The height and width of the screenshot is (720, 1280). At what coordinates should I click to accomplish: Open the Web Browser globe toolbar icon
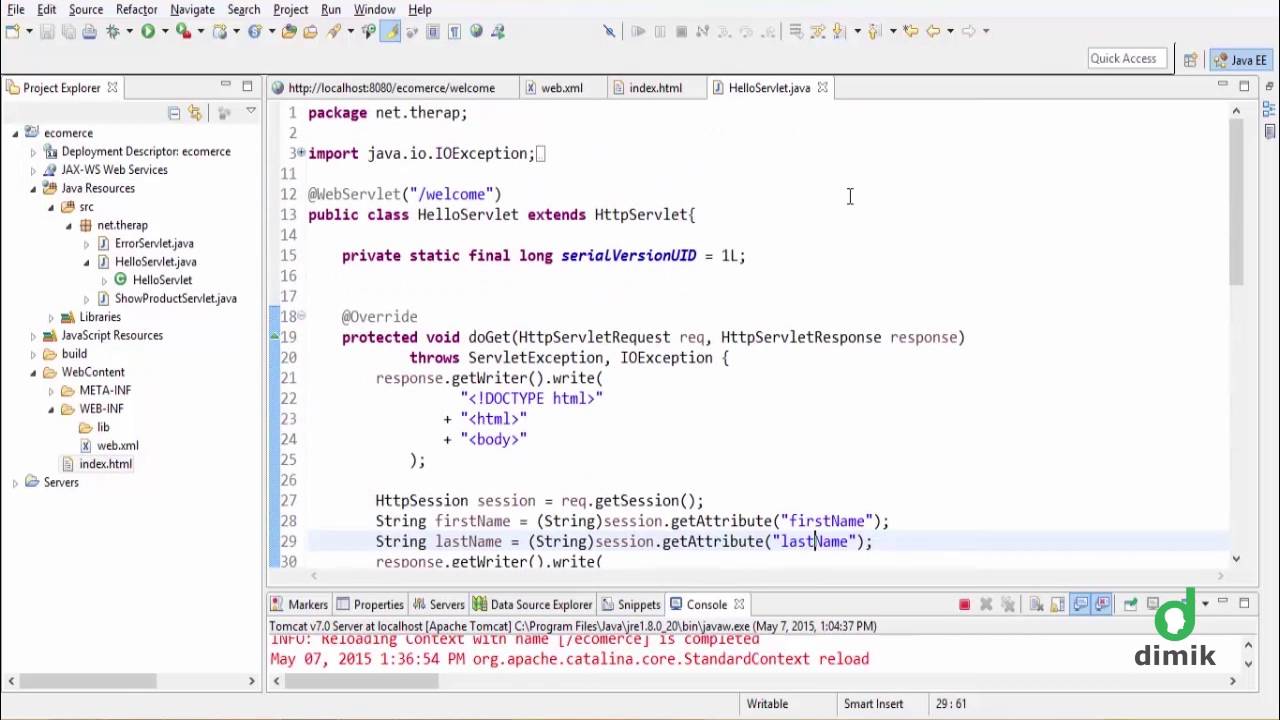tap(476, 31)
